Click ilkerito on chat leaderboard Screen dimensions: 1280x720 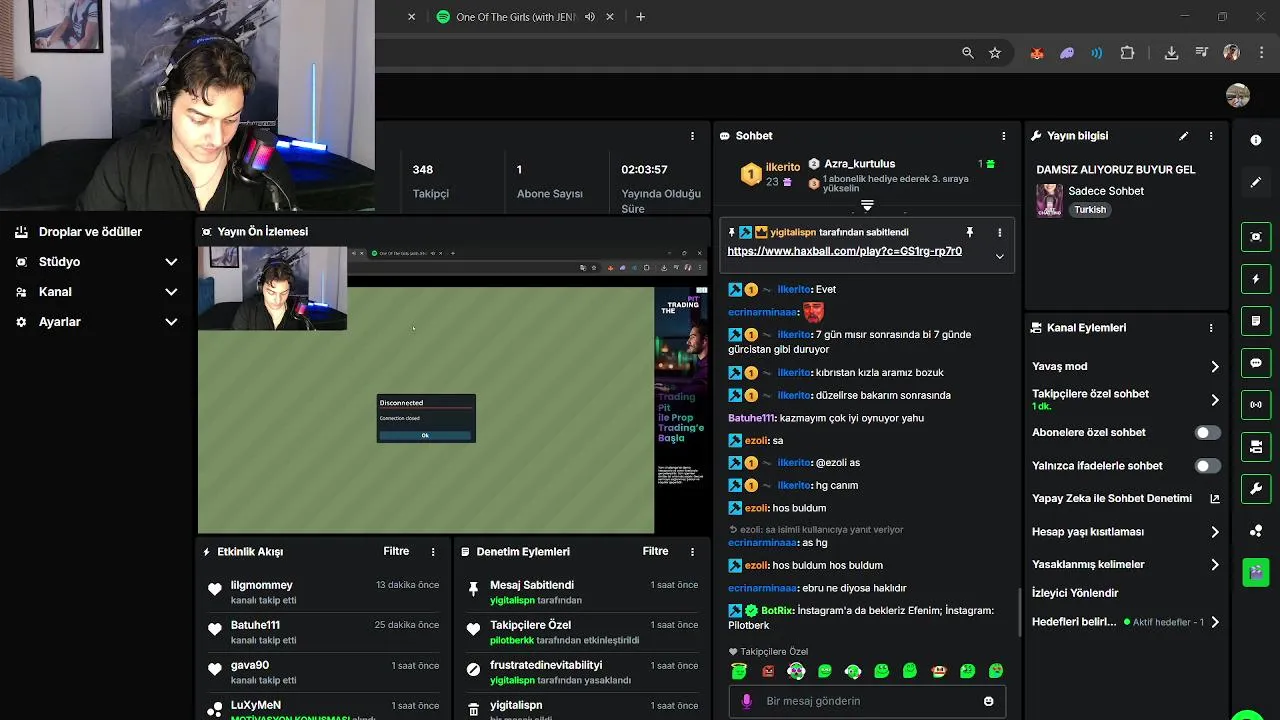pyautogui.click(x=783, y=167)
